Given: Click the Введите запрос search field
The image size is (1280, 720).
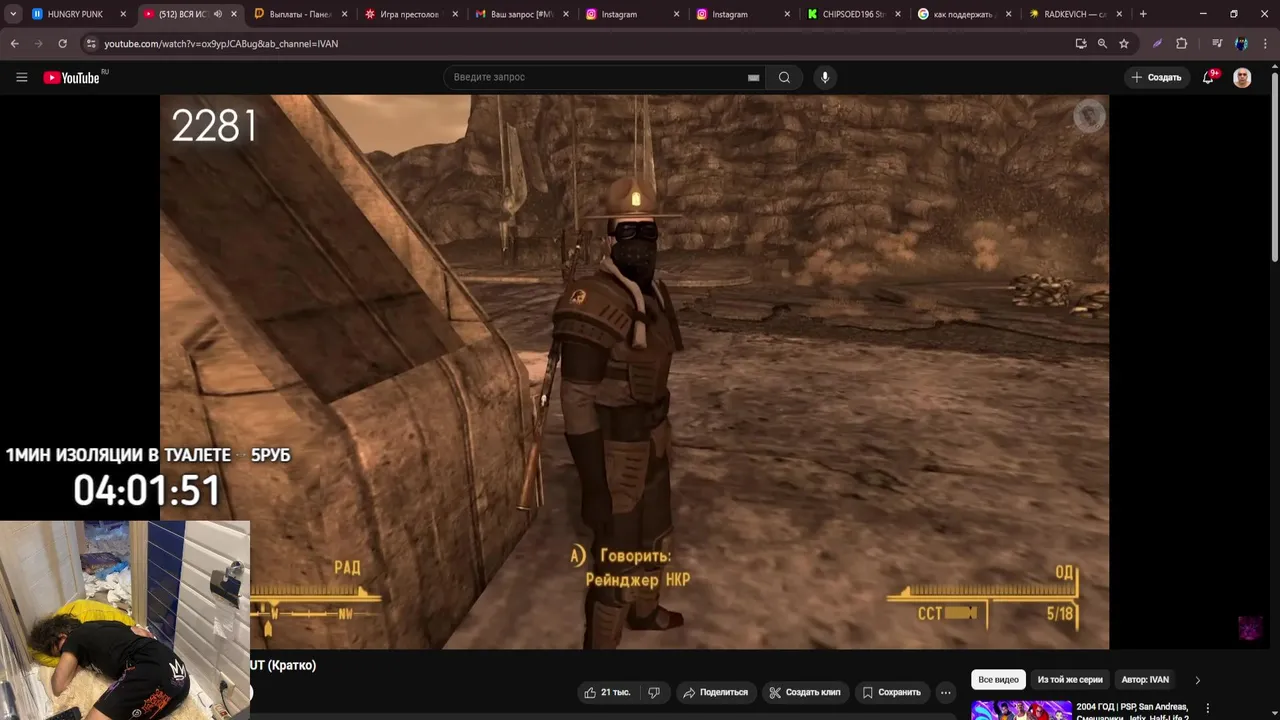Looking at the screenshot, I should (x=604, y=77).
